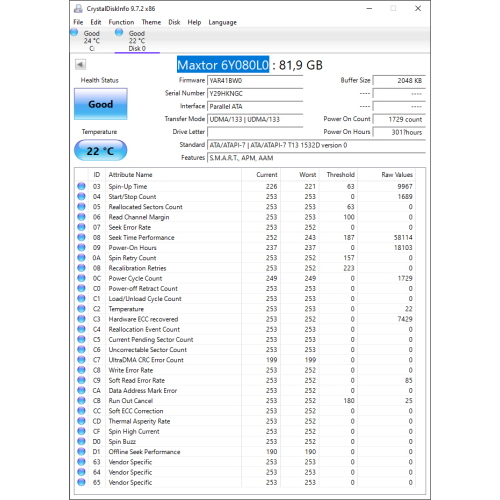Click the Serial Number field
The height and width of the screenshot is (500, 500).
point(255,94)
